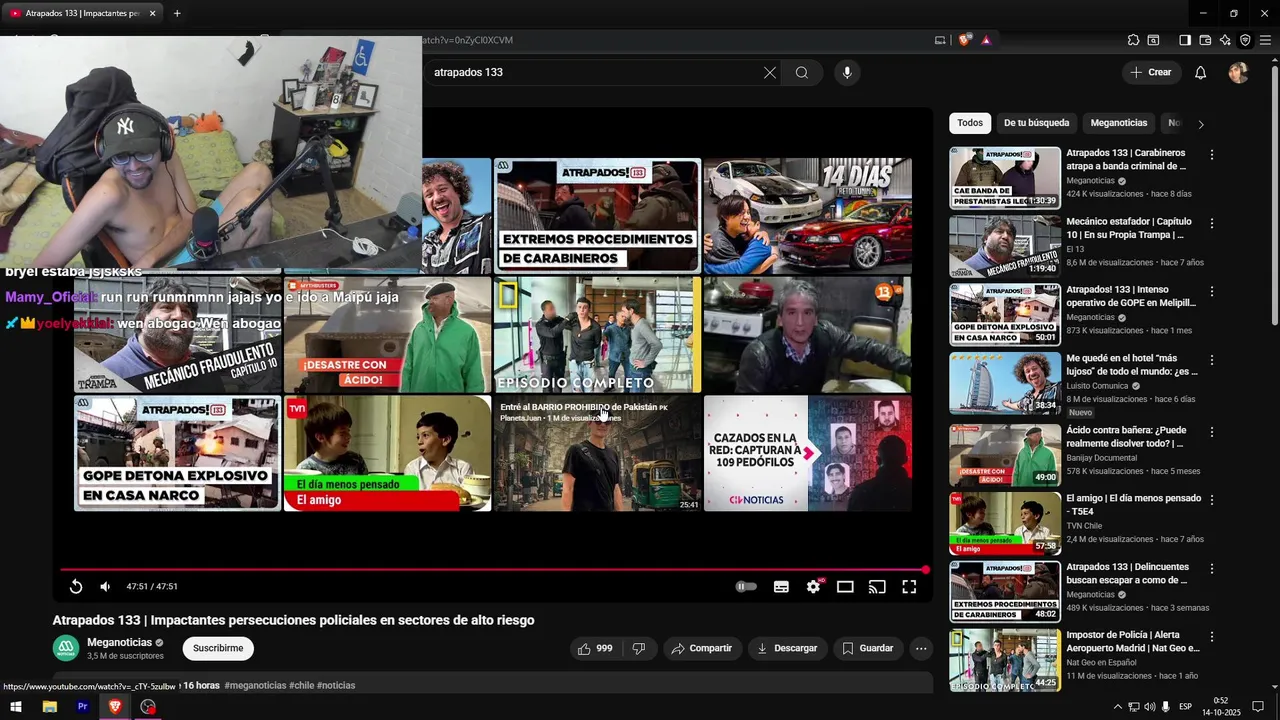Open options for El amigo video

click(1212, 500)
